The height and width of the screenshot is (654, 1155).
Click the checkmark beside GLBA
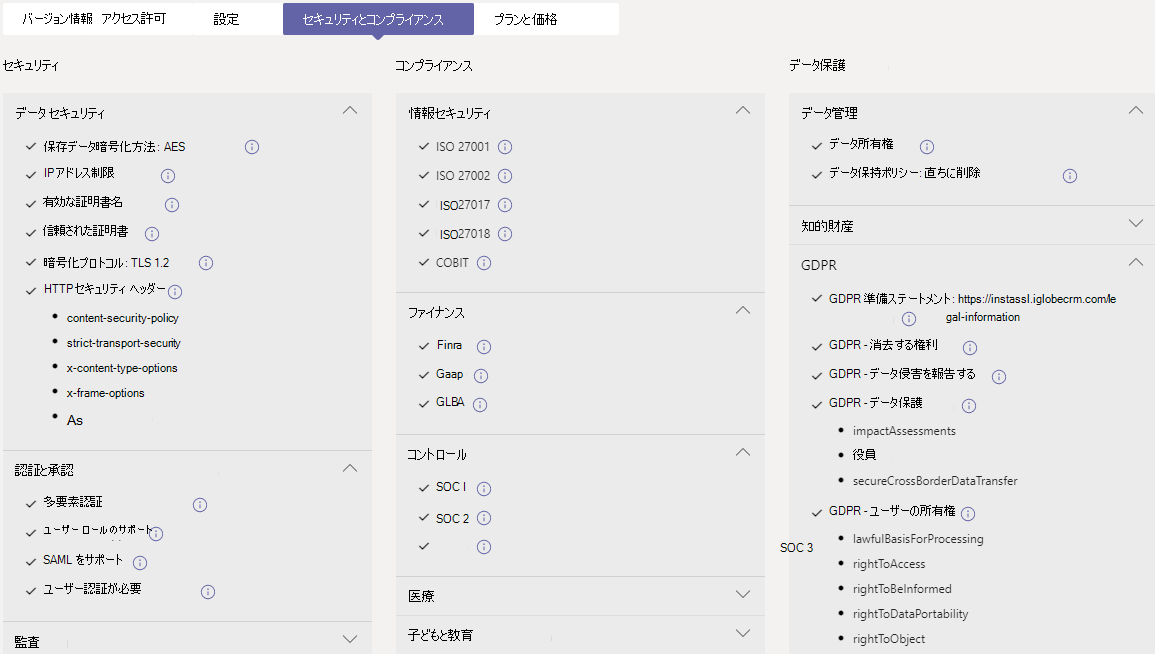pos(422,404)
